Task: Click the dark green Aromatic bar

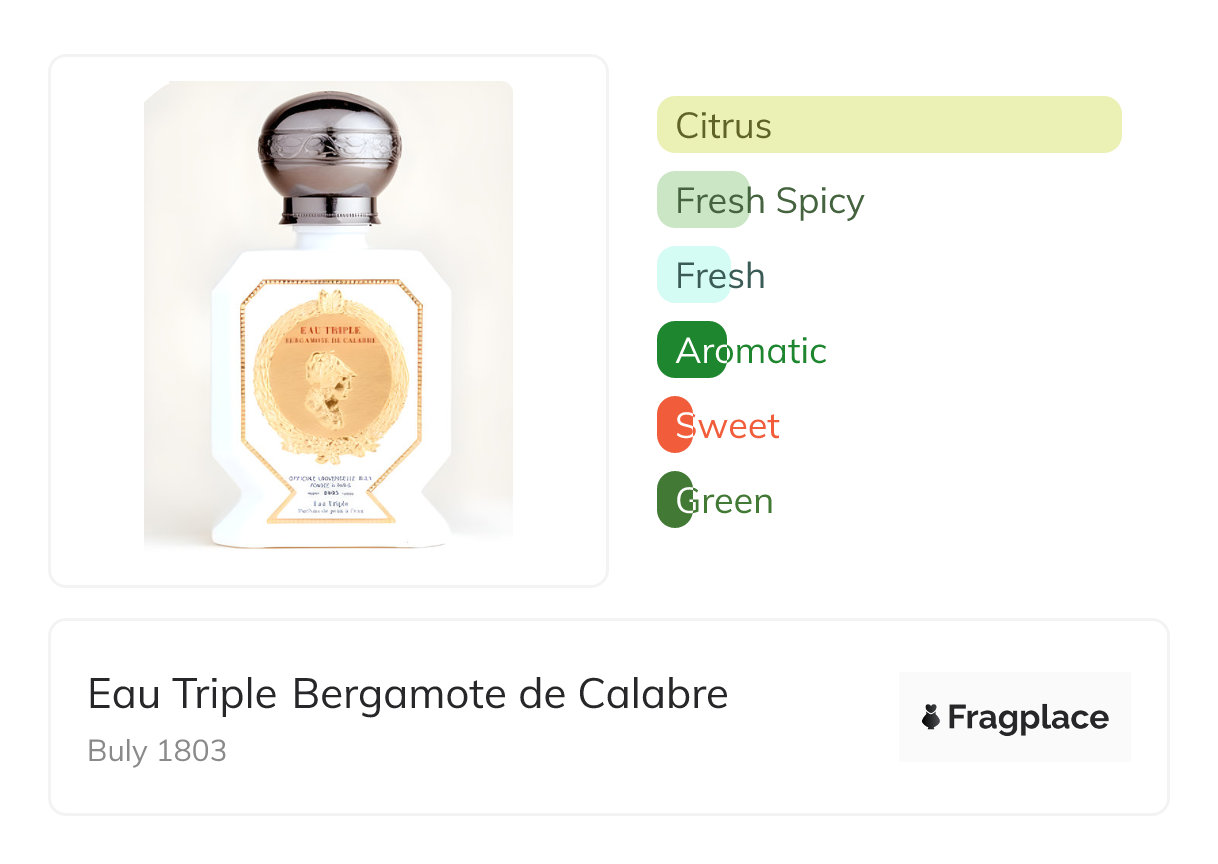Action: point(691,350)
